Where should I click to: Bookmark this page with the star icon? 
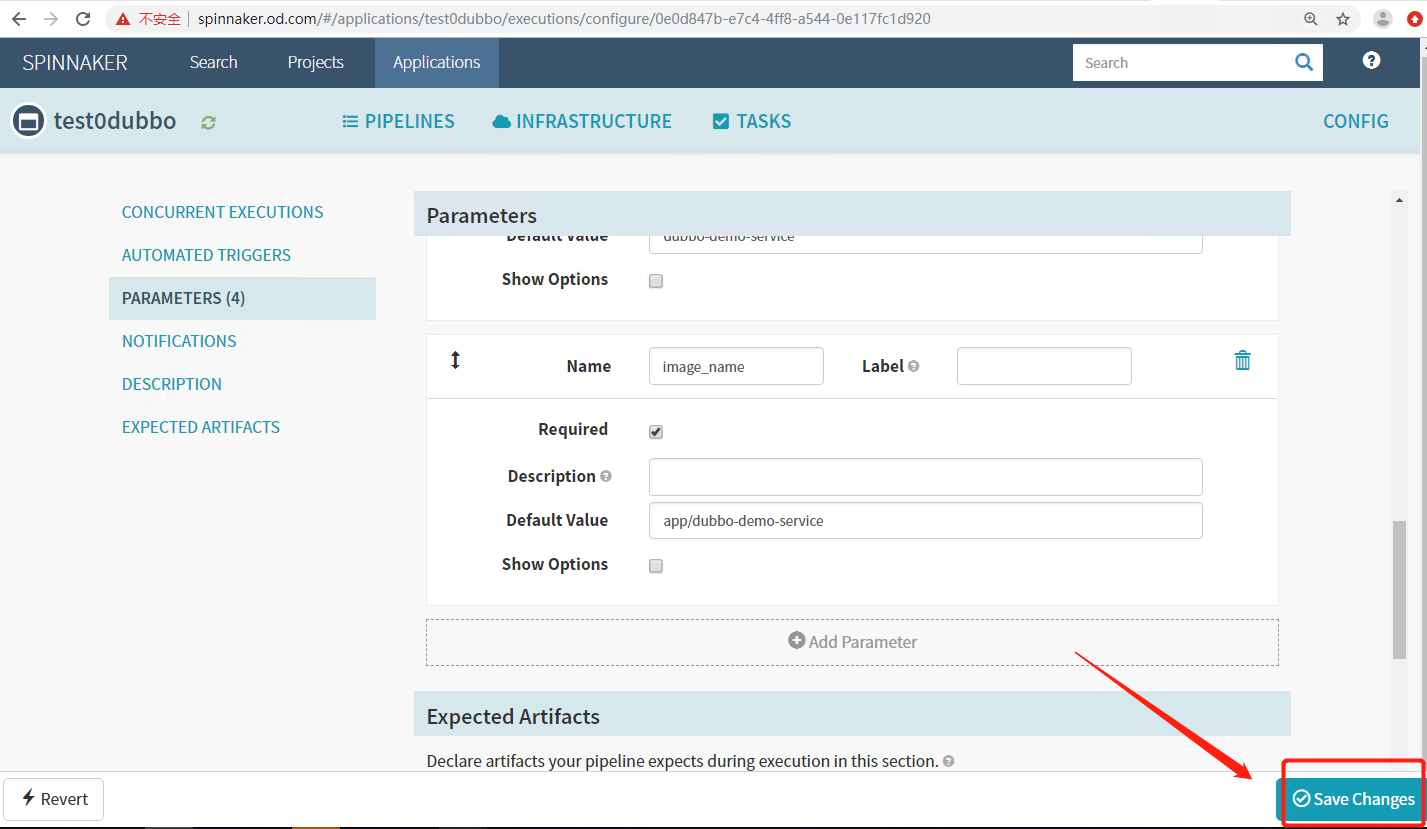click(x=1342, y=19)
